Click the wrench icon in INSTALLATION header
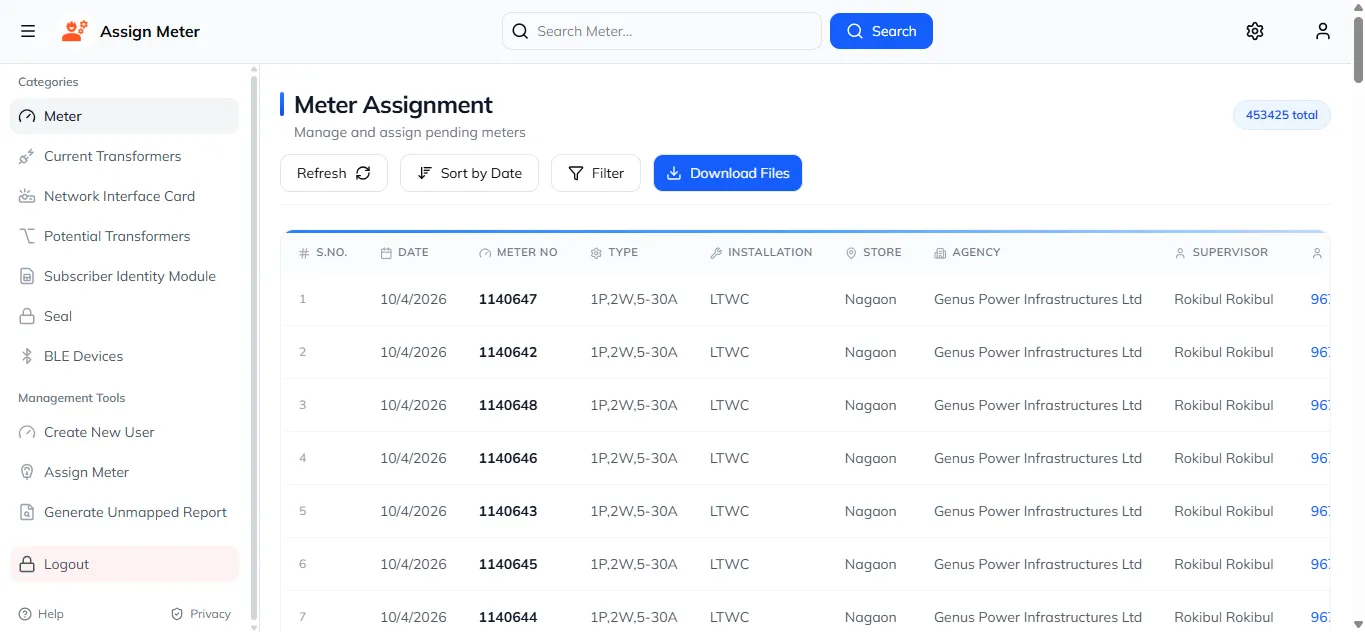 (x=716, y=253)
